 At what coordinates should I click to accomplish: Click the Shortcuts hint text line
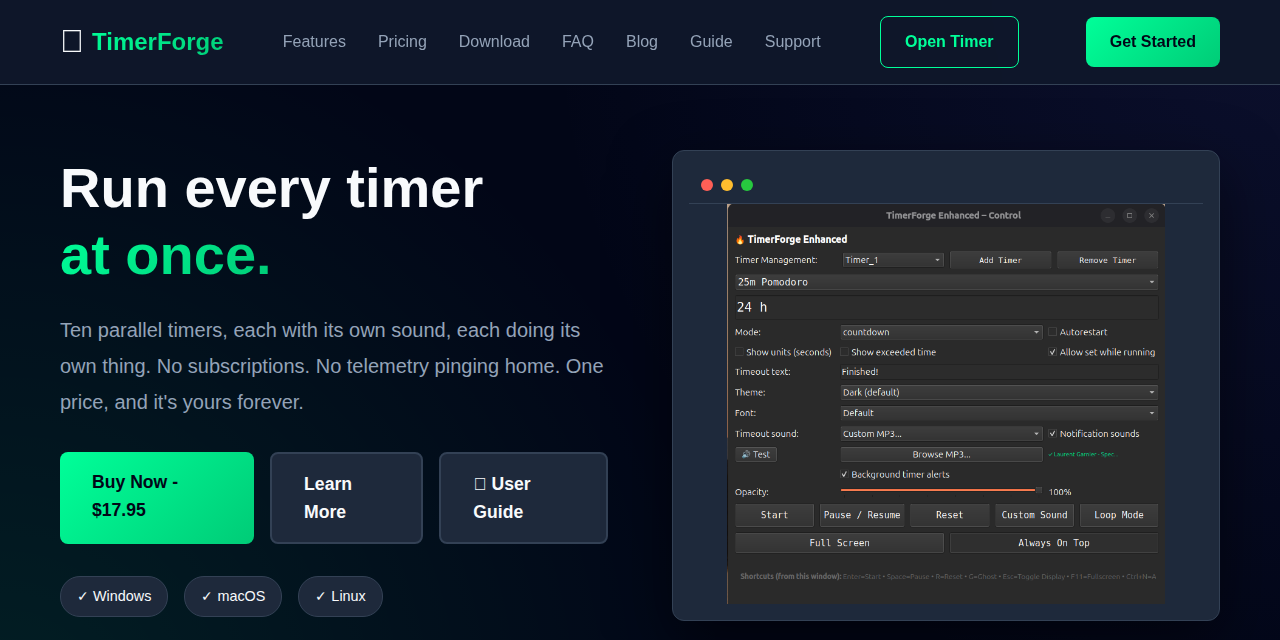click(948, 576)
